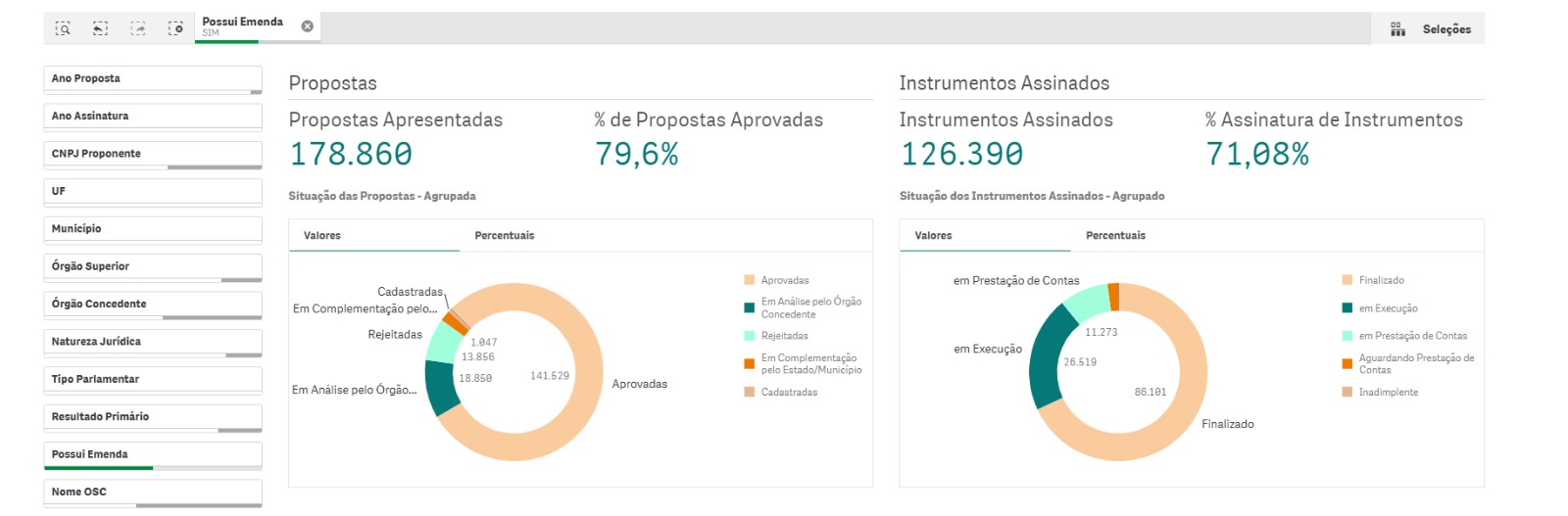Click the teal em Execução legend square
The image size is (1568, 516).
[1347, 308]
